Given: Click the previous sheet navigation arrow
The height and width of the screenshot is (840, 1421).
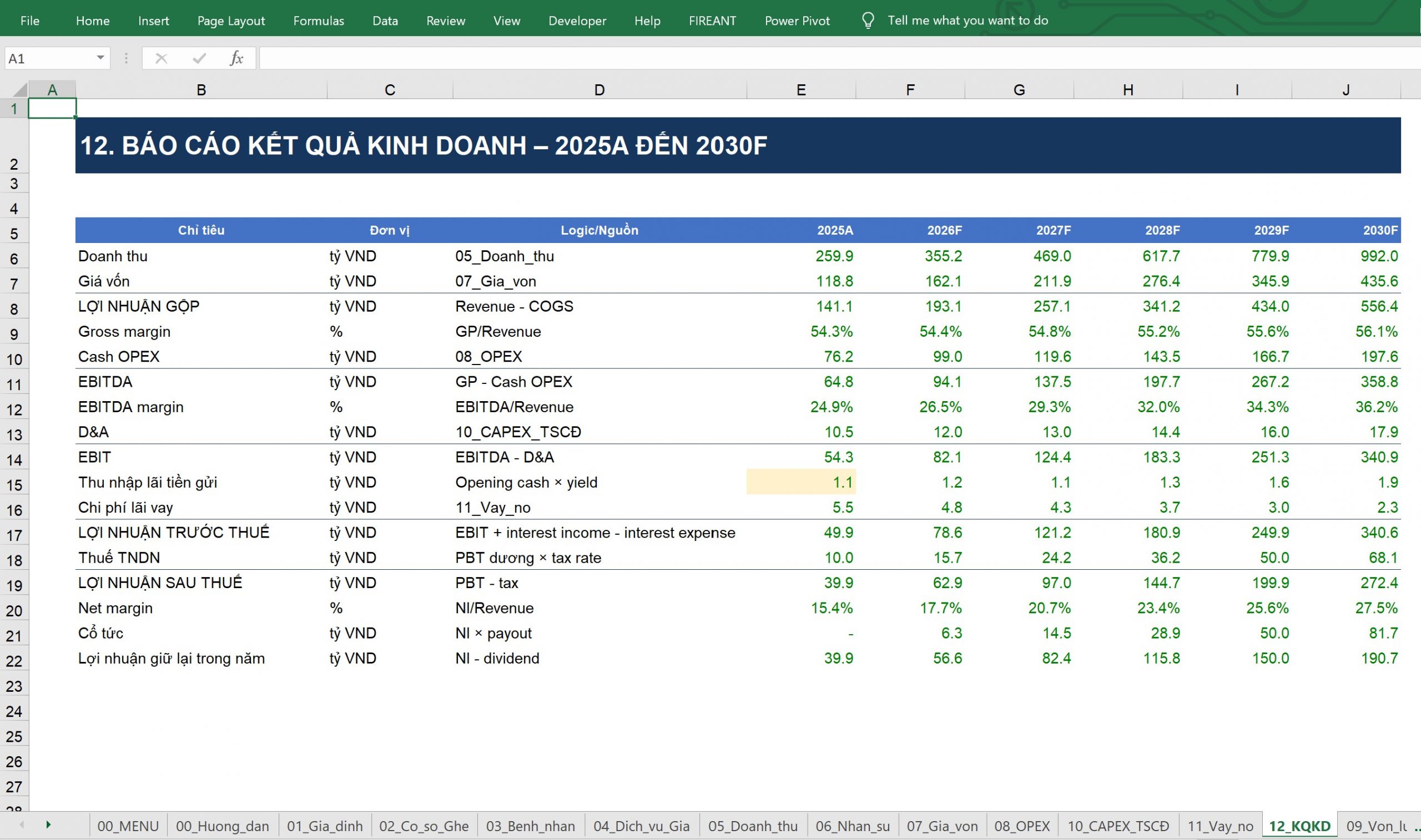Looking at the screenshot, I should [x=22, y=824].
